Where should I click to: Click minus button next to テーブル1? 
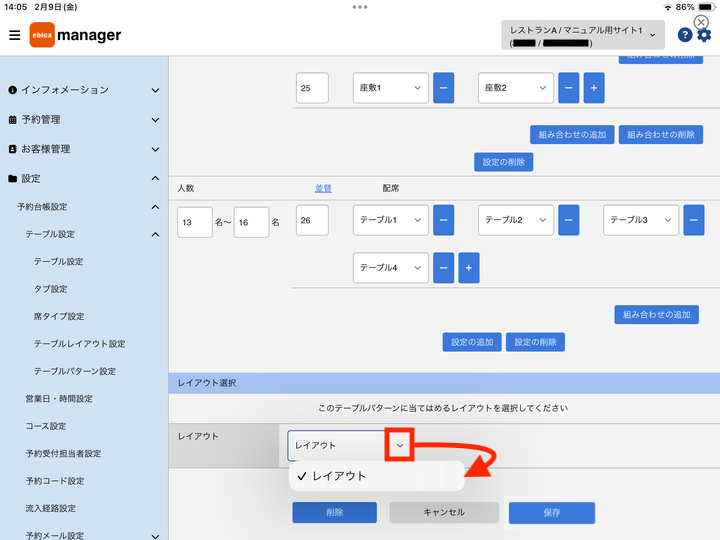[444, 220]
